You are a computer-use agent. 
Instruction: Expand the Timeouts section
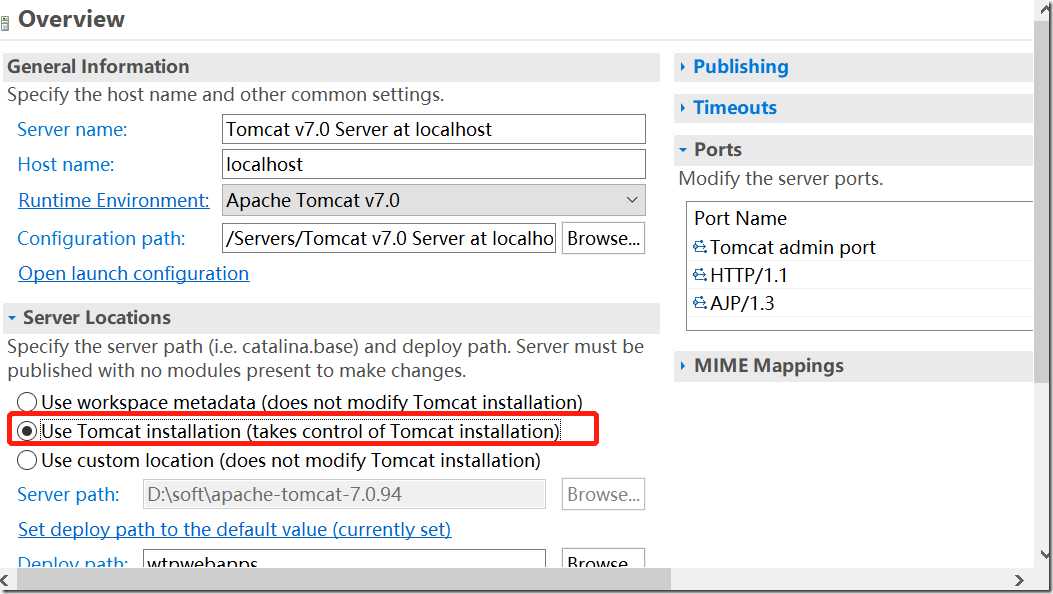[x=682, y=107]
